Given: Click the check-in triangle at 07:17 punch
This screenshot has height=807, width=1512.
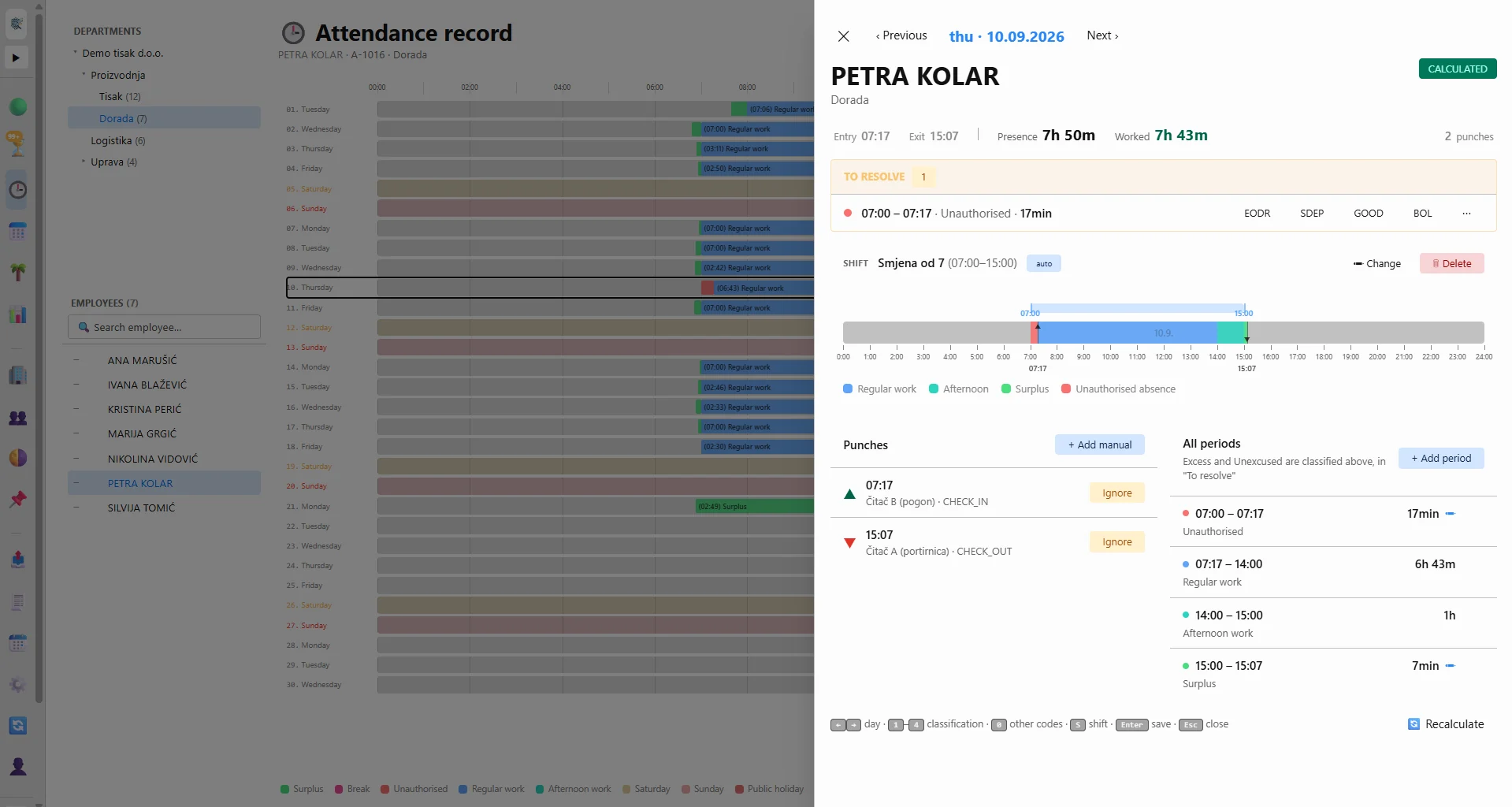Looking at the screenshot, I should (x=849, y=494).
